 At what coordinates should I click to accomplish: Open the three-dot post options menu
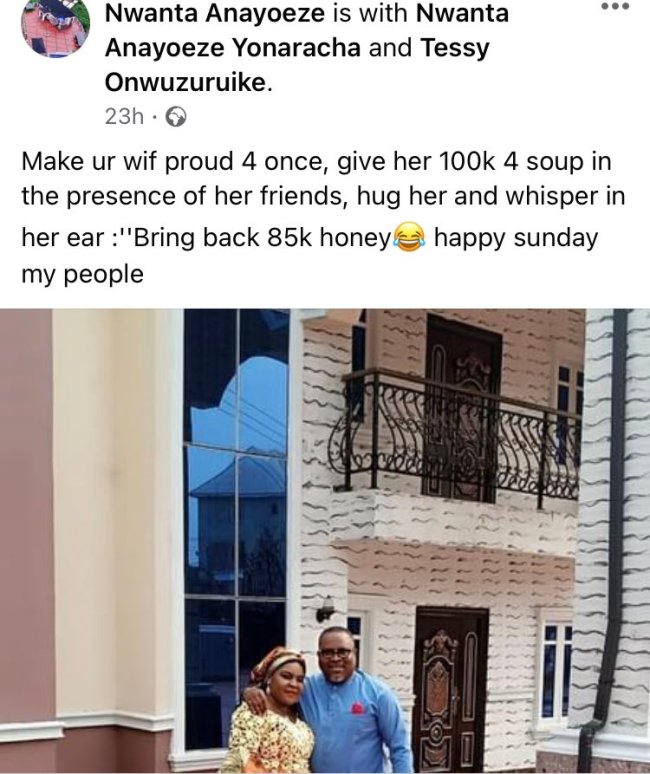pyautogui.click(x=615, y=7)
